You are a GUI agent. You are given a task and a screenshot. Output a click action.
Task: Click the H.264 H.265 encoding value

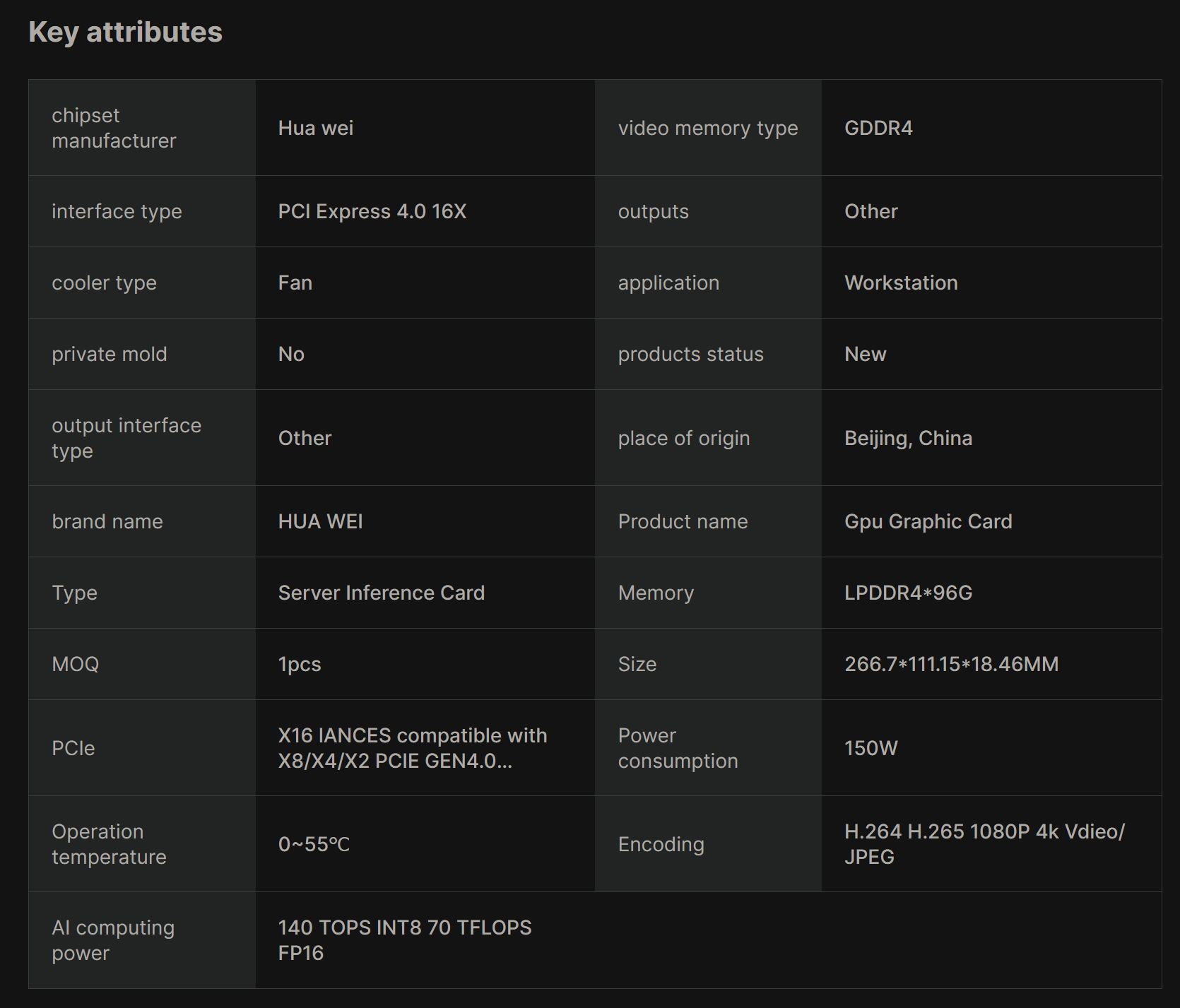point(984,844)
